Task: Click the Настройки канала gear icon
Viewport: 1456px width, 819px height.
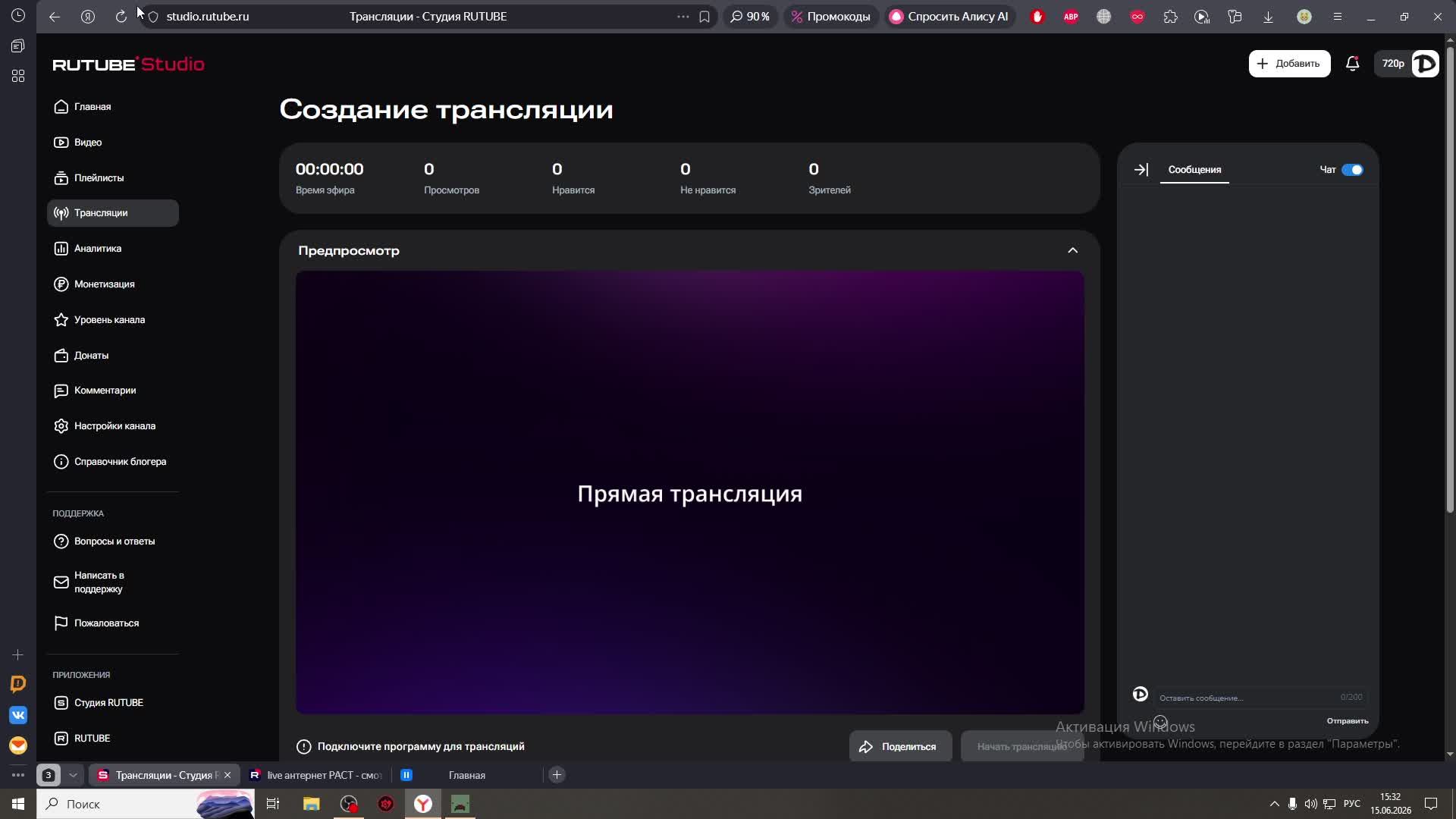Action: (x=61, y=426)
